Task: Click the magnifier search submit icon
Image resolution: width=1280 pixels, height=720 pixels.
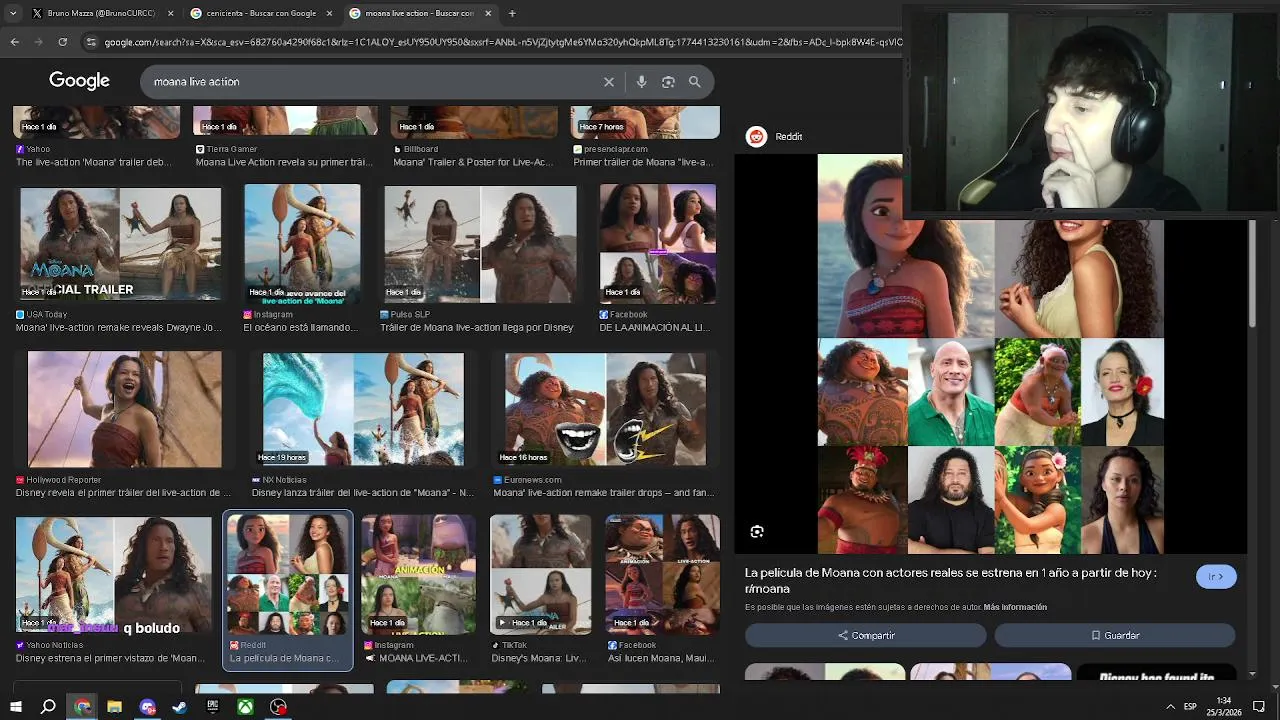Action: 694,82
